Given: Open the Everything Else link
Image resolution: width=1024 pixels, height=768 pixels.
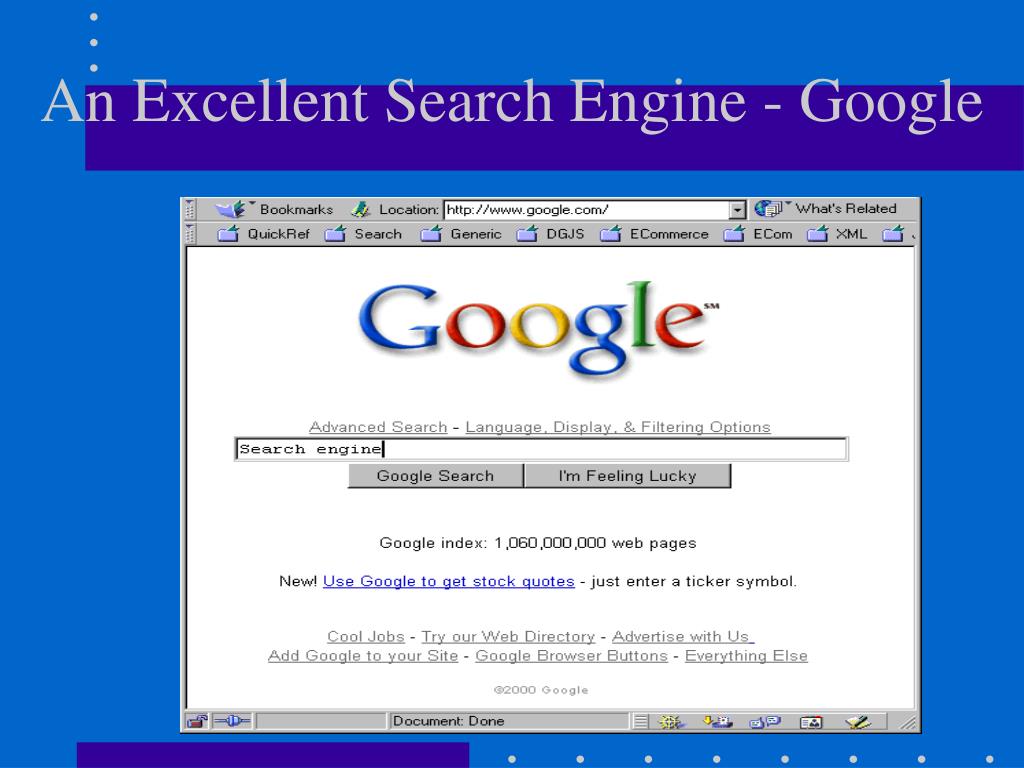Looking at the screenshot, I should 746,656.
